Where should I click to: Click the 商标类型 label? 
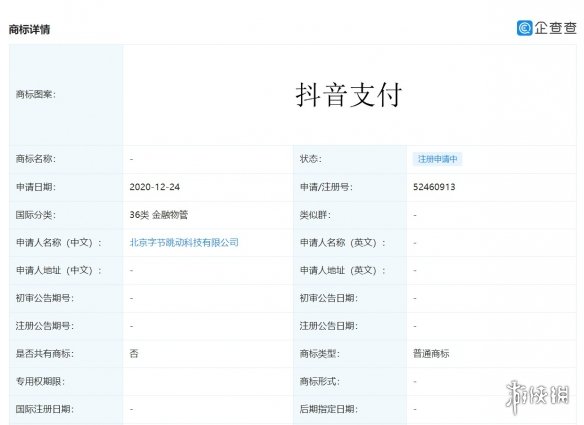pyautogui.click(x=320, y=353)
